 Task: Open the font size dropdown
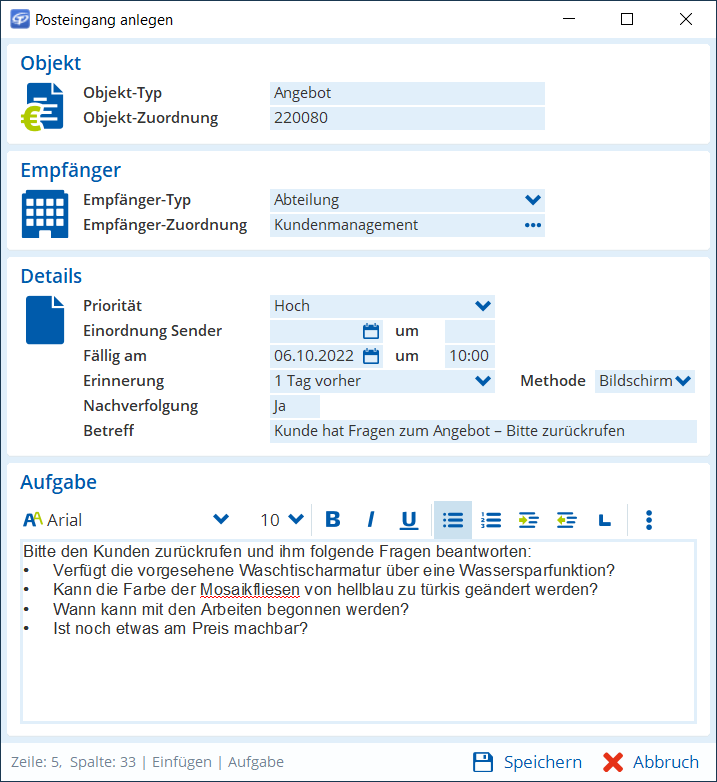point(296,520)
